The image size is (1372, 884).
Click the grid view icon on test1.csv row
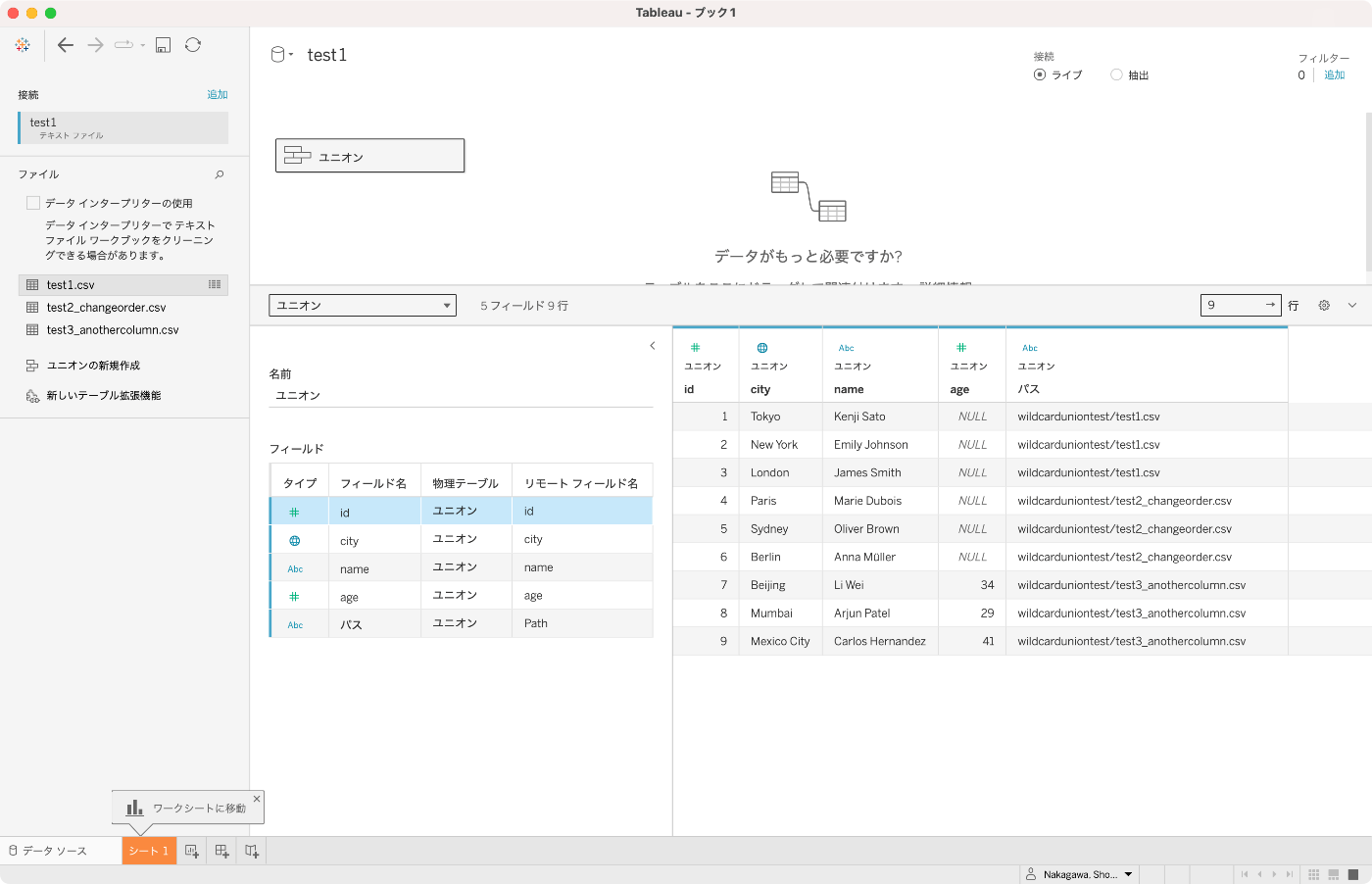(215, 284)
